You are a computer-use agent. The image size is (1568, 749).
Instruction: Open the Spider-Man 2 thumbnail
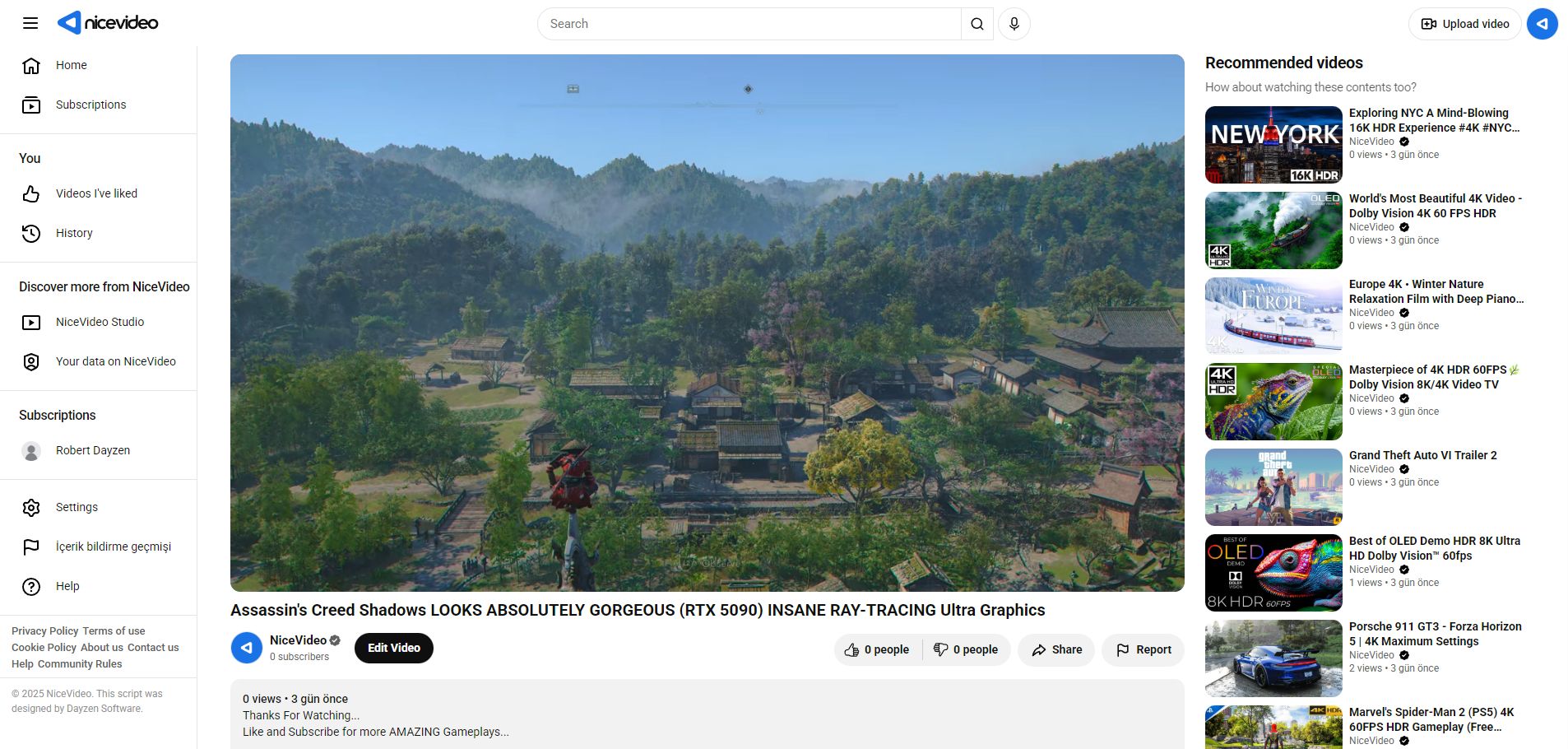pos(1273,728)
